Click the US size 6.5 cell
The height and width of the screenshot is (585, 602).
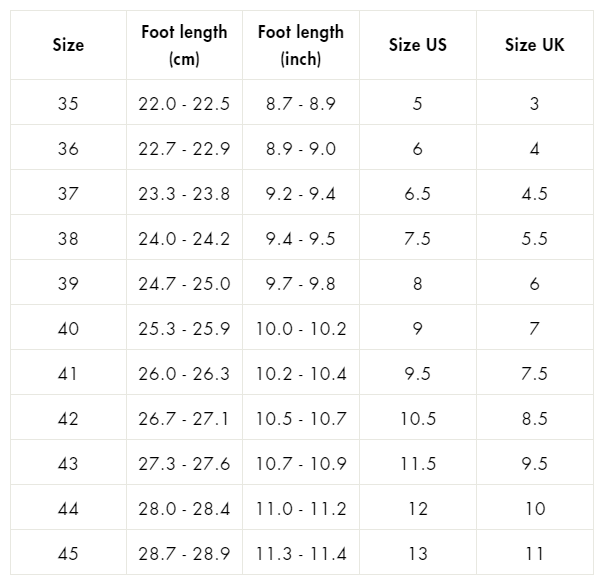(417, 194)
